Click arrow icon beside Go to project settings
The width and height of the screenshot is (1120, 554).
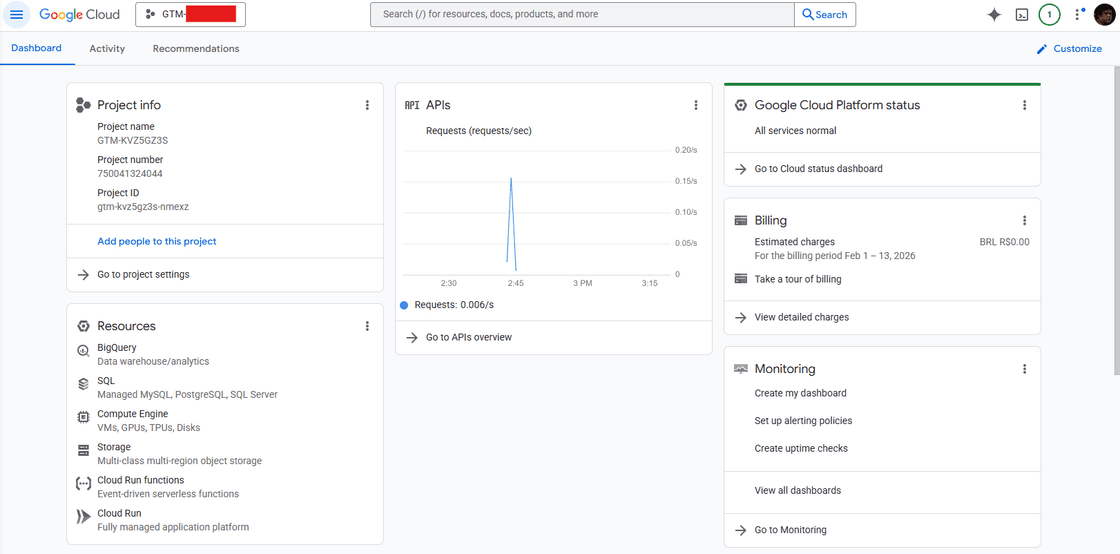[x=83, y=274]
